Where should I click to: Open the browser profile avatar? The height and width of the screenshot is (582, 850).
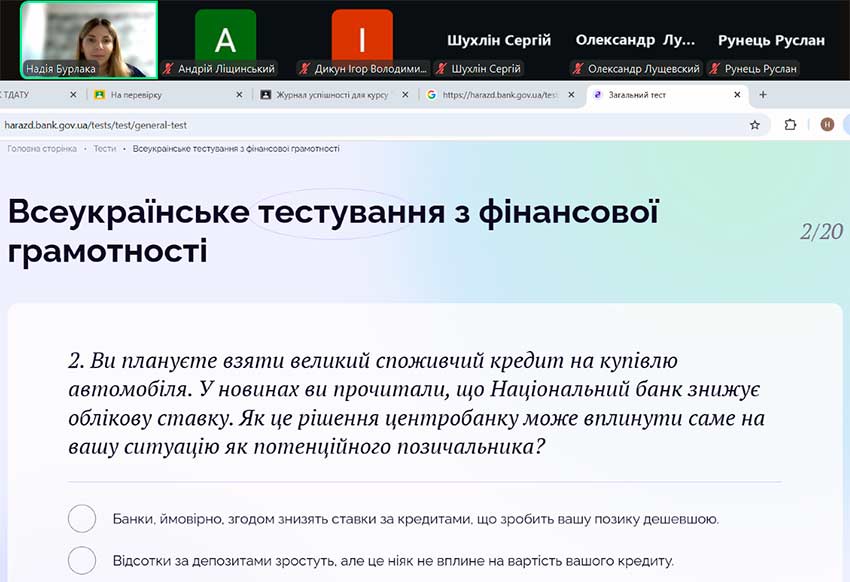click(827, 125)
